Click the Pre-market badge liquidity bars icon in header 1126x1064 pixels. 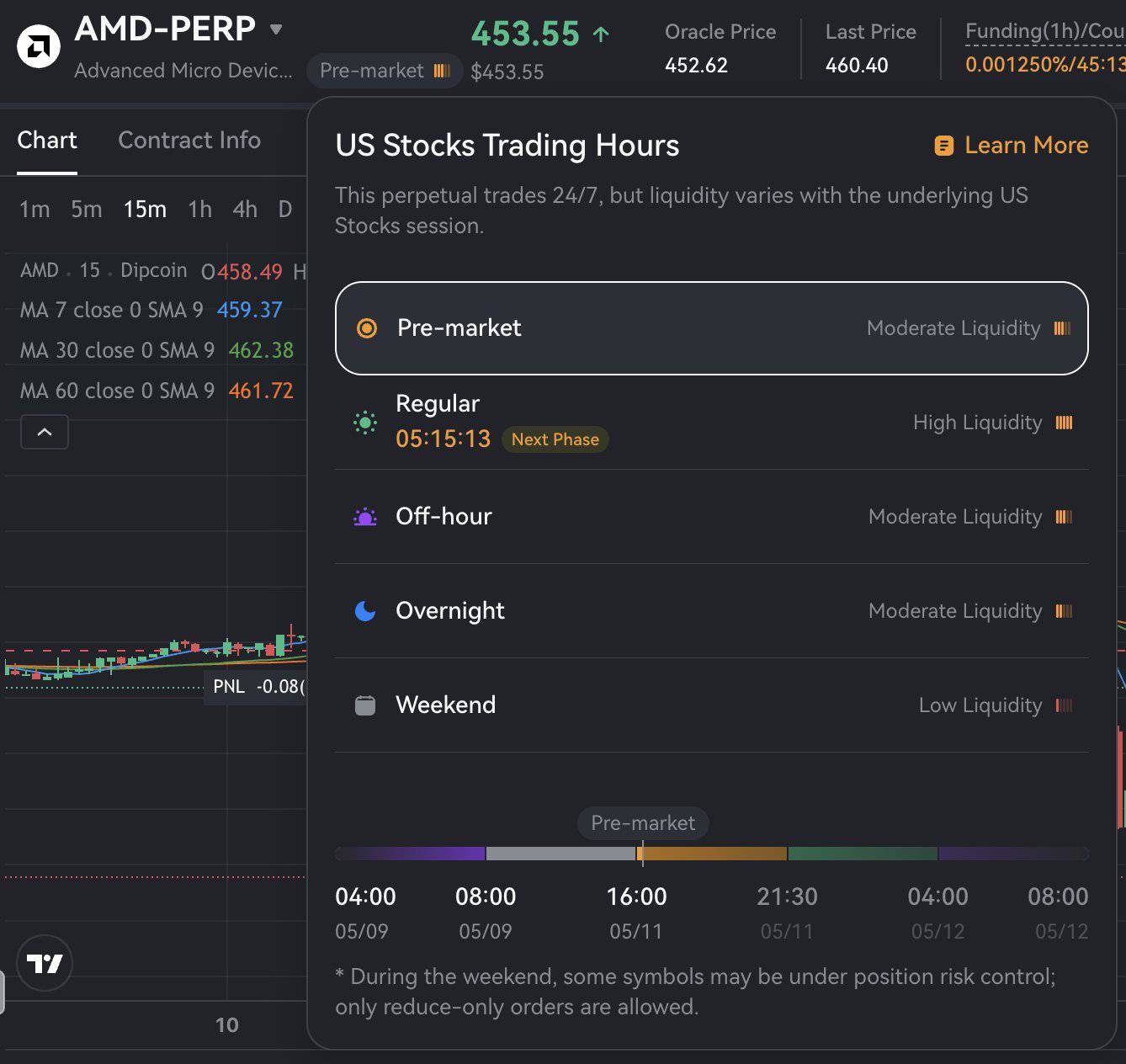442,71
